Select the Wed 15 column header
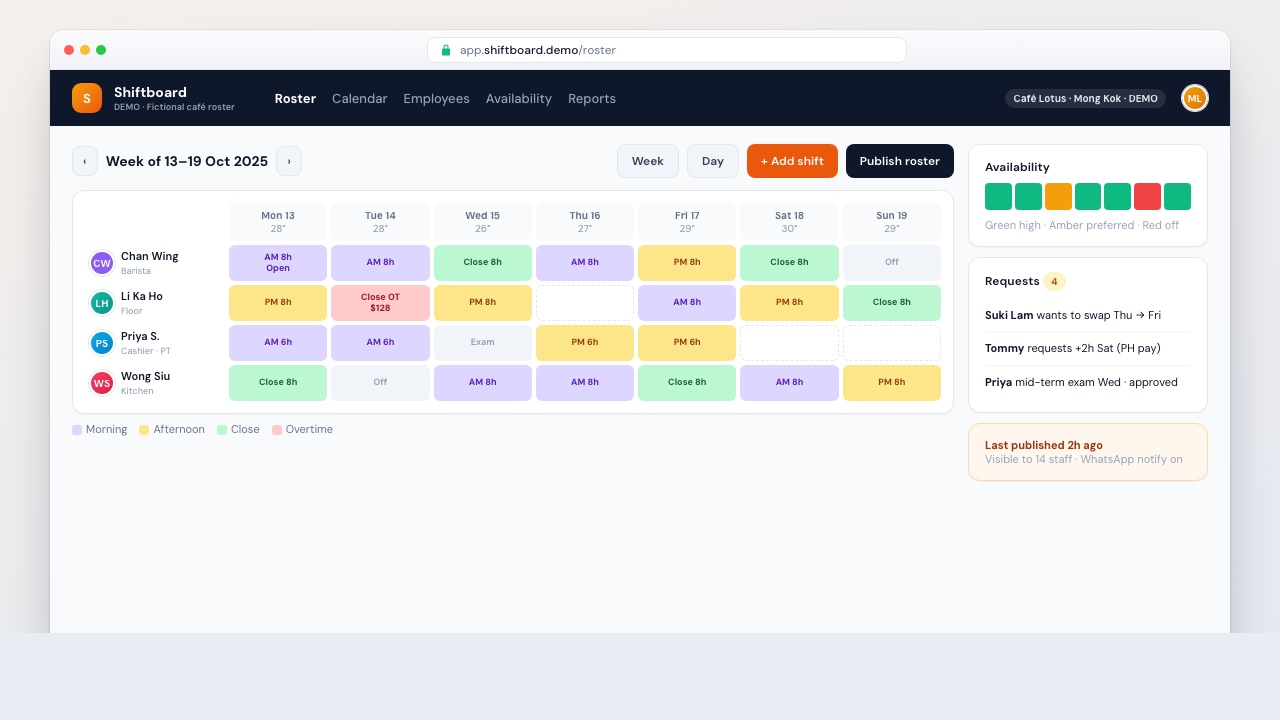 click(482, 221)
